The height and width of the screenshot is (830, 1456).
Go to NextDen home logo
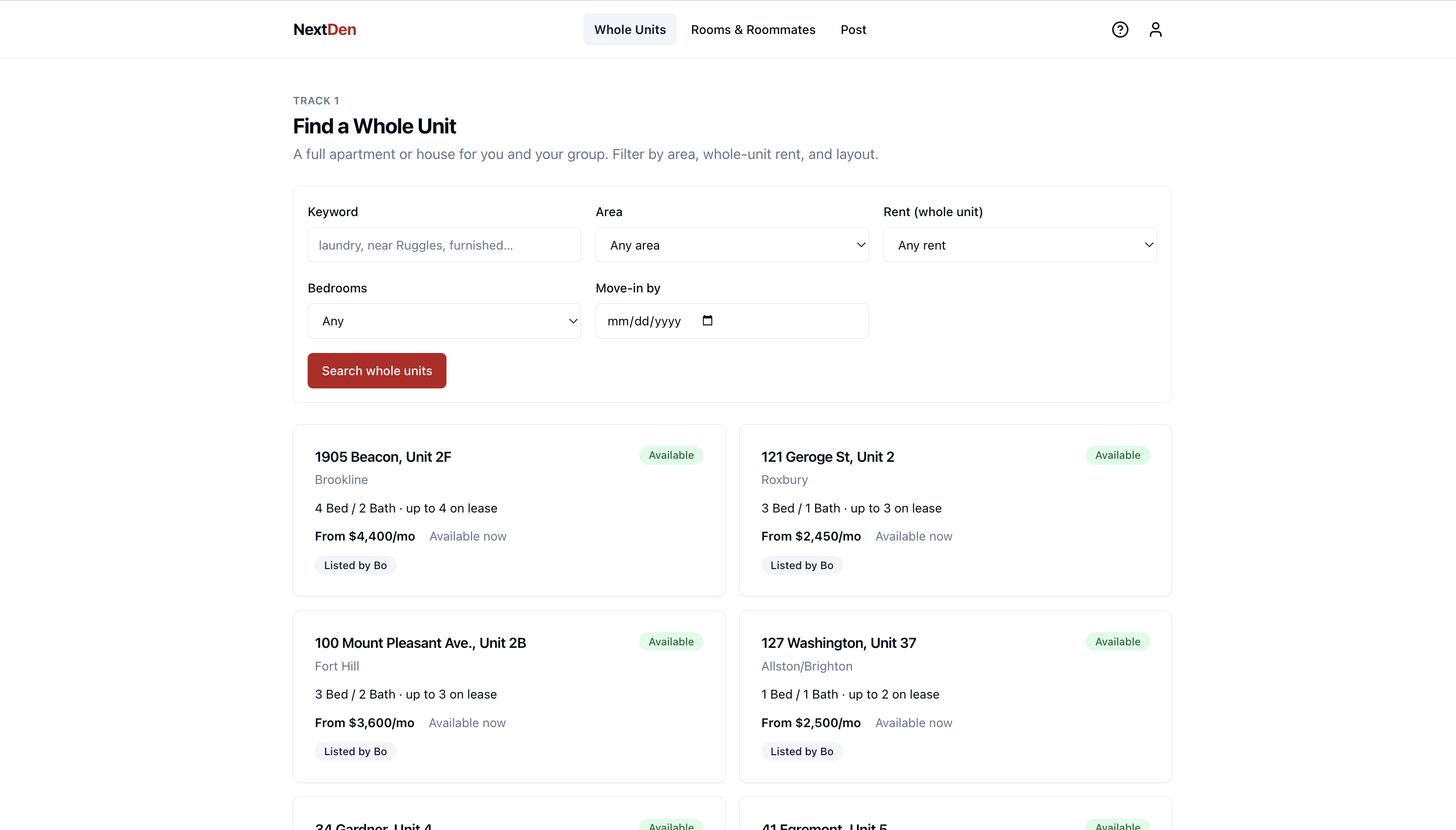[x=325, y=29]
